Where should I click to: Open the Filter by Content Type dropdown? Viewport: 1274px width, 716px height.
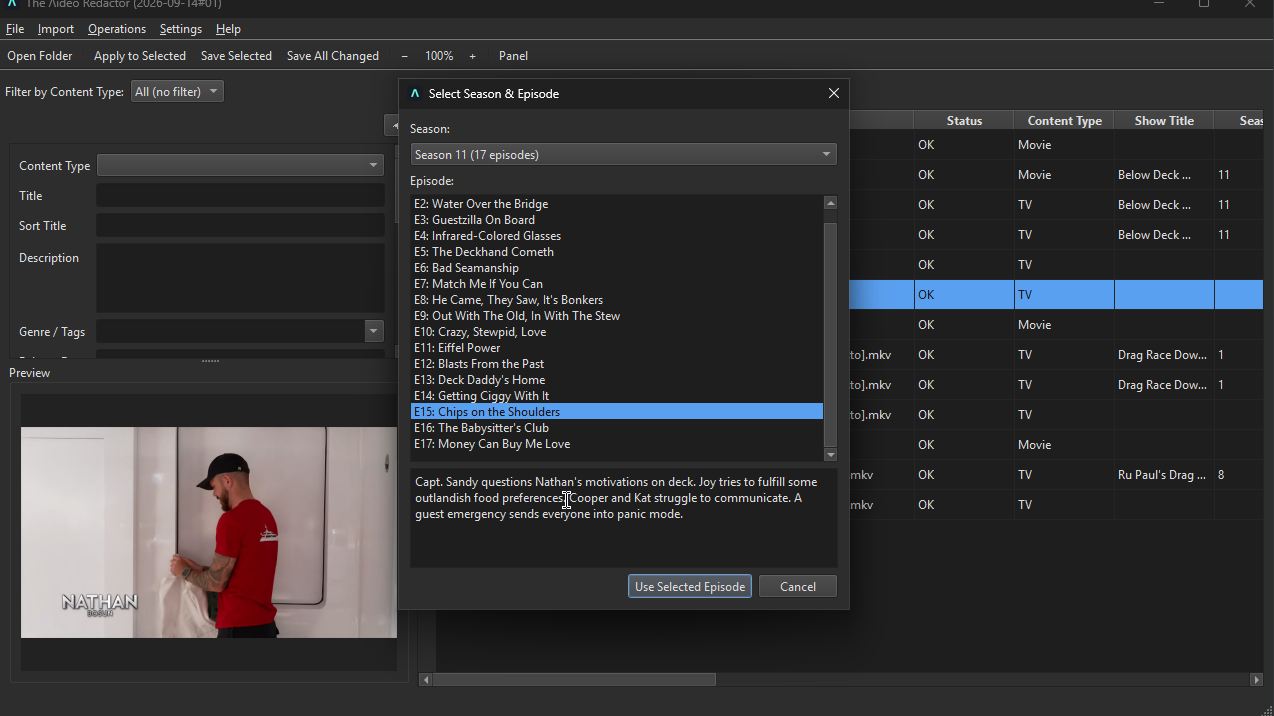pos(177,92)
